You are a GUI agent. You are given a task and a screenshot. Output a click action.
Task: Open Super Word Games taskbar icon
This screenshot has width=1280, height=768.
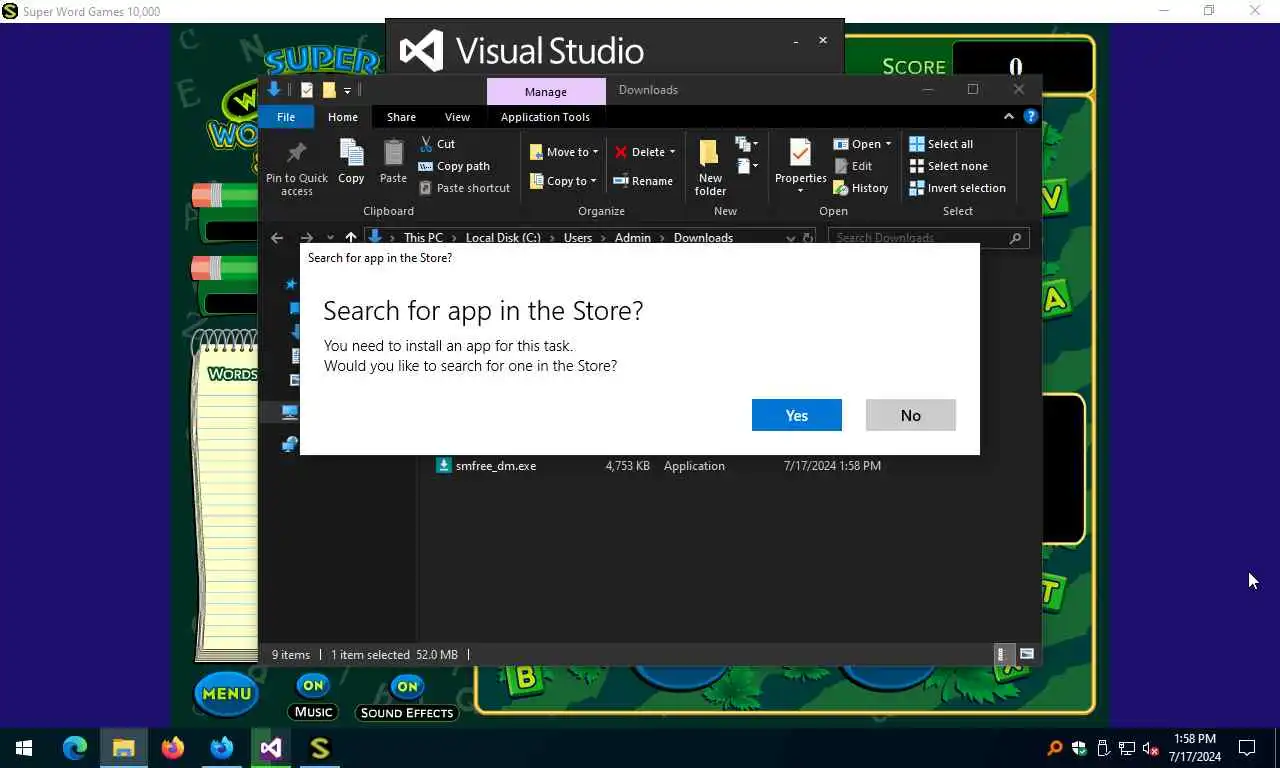pyautogui.click(x=320, y=748)
